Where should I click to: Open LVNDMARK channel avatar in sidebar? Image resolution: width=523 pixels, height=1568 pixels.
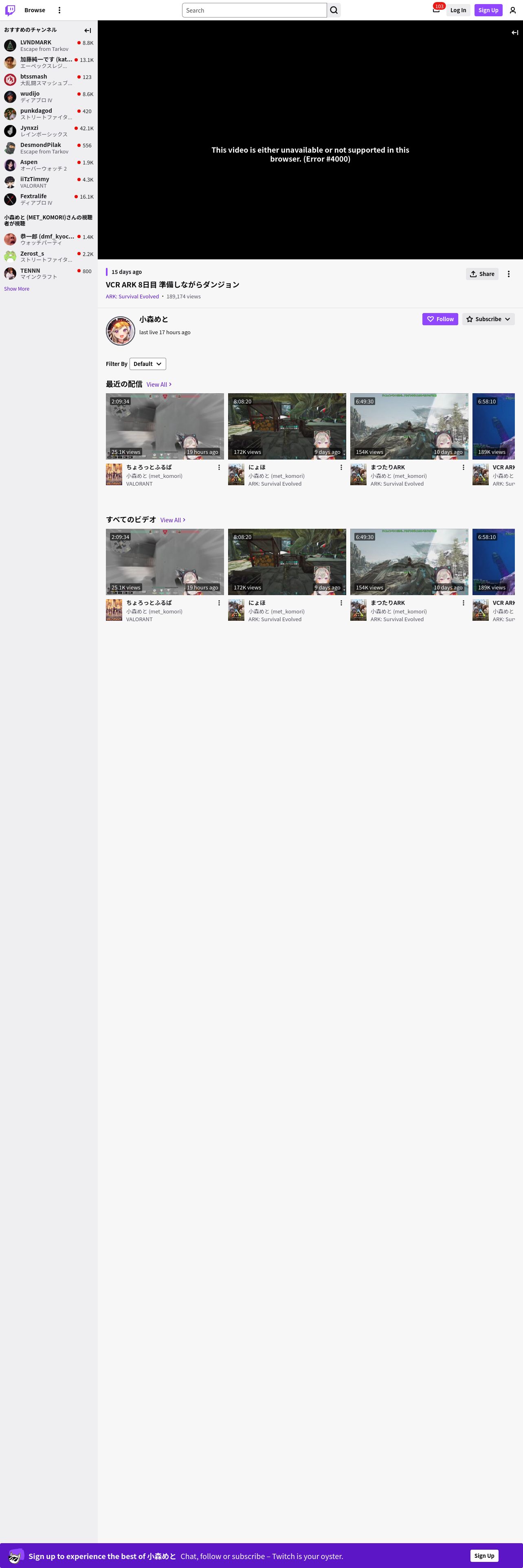point(10,46)
